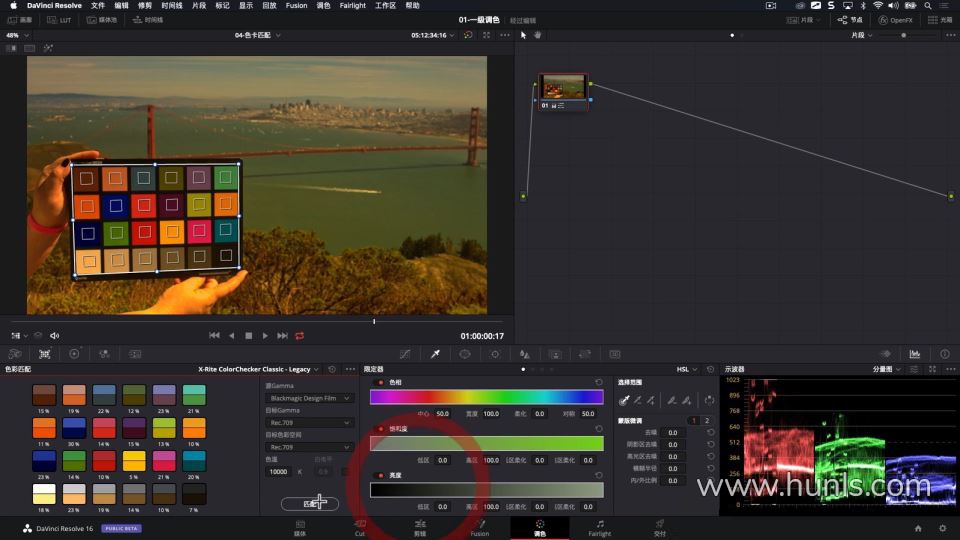960x540 pixels.
Task: Open the power window palette icon
Action: (x=465, y=354)
